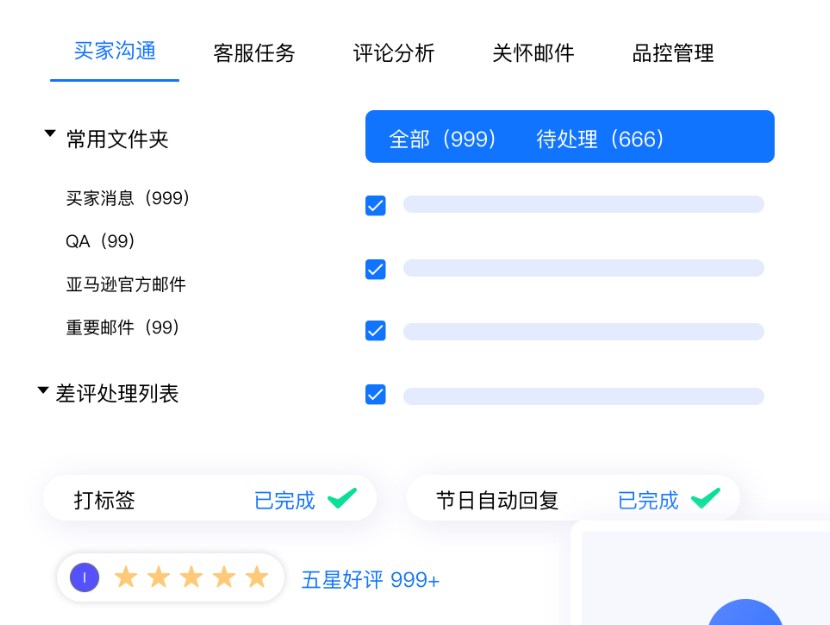
Task: Click the fifth gold rating star
Action: 257,577
